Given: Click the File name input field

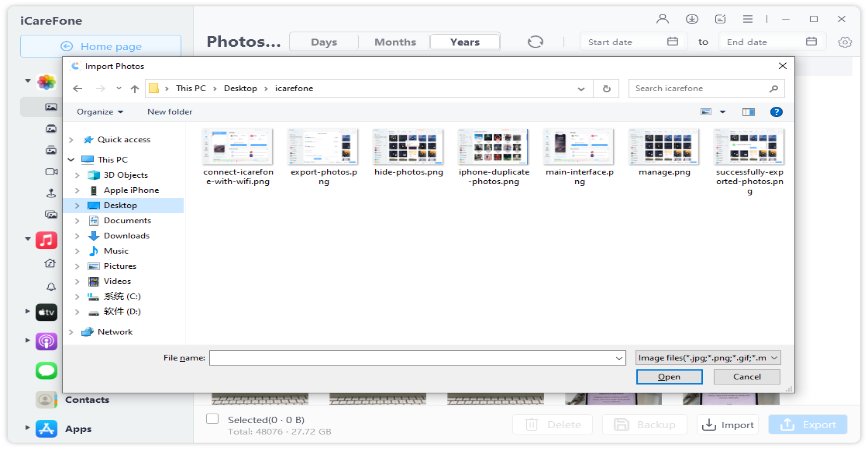Looking at the screenshot, I should [x=417, y=357].
